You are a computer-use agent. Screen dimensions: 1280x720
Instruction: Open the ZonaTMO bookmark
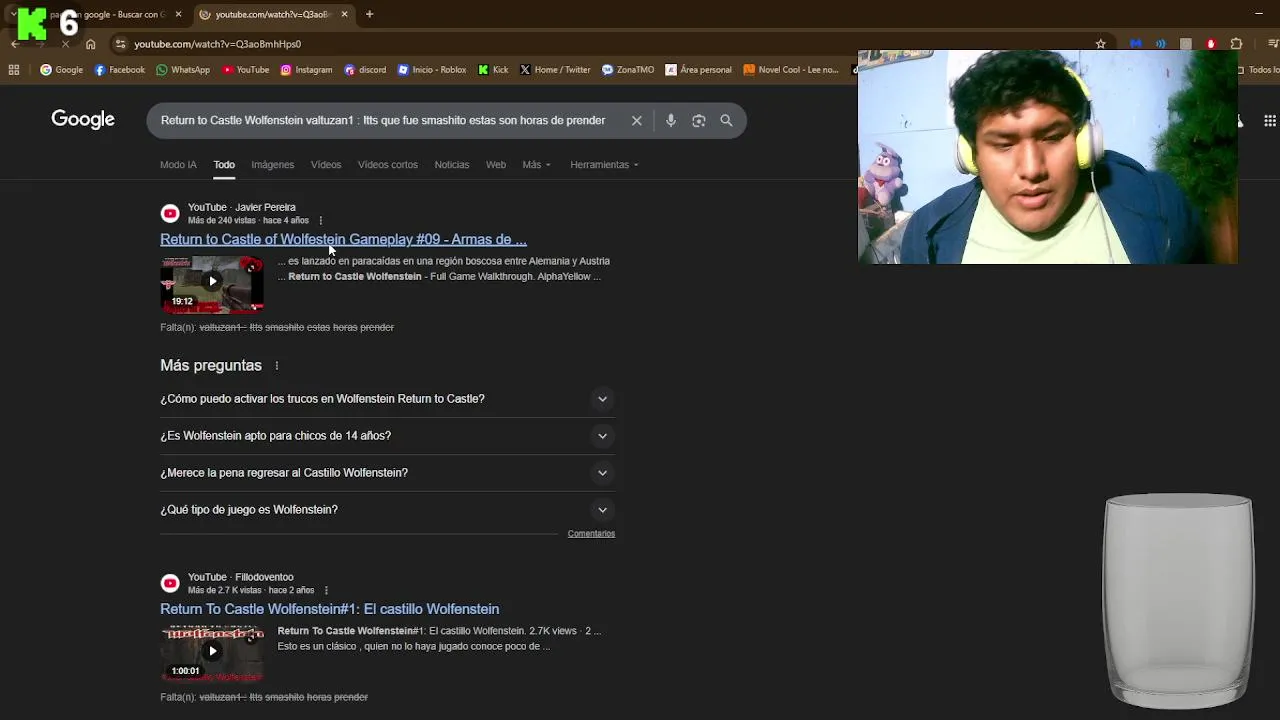point(628,70)
